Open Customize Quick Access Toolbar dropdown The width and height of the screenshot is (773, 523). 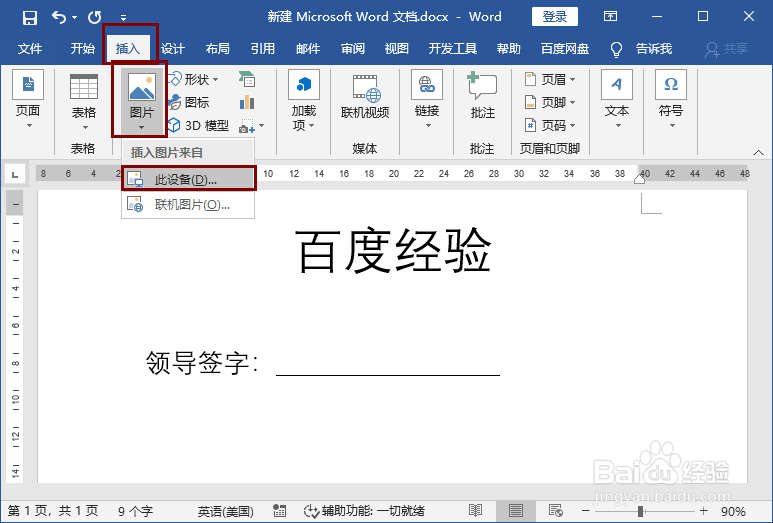(123, 18)
